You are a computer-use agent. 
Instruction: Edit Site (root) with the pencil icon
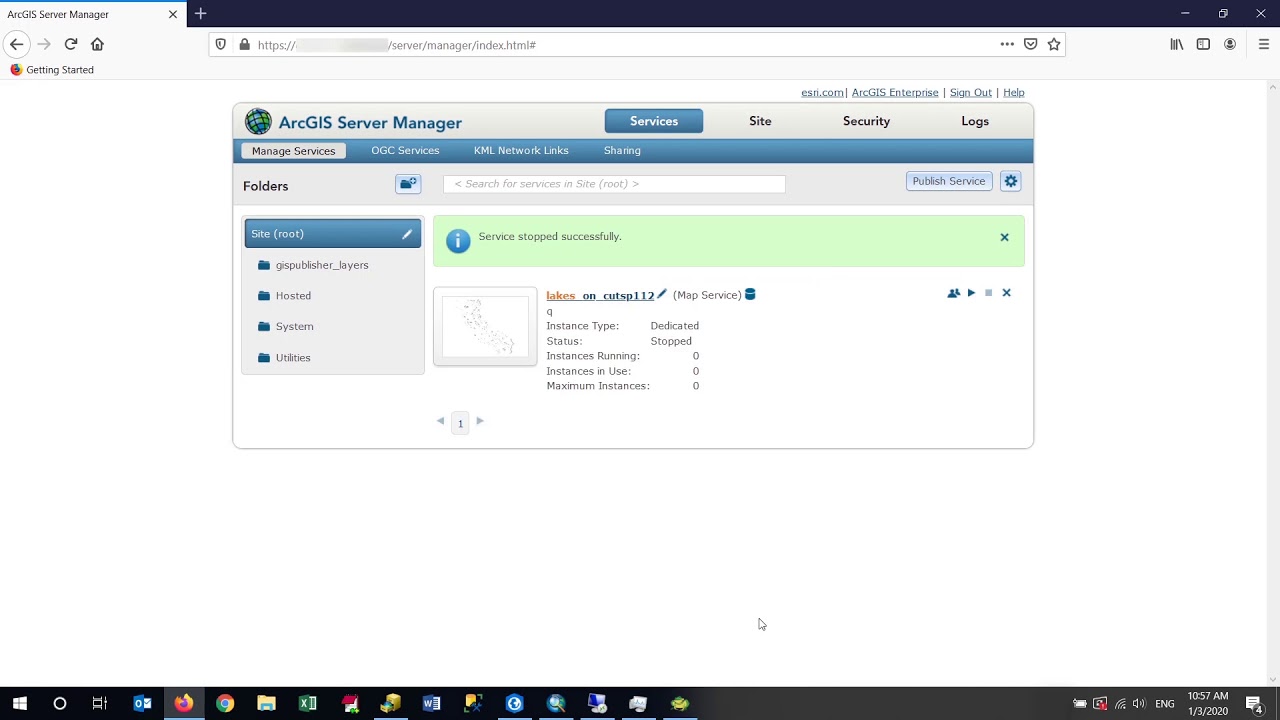[x=407, y=234]
